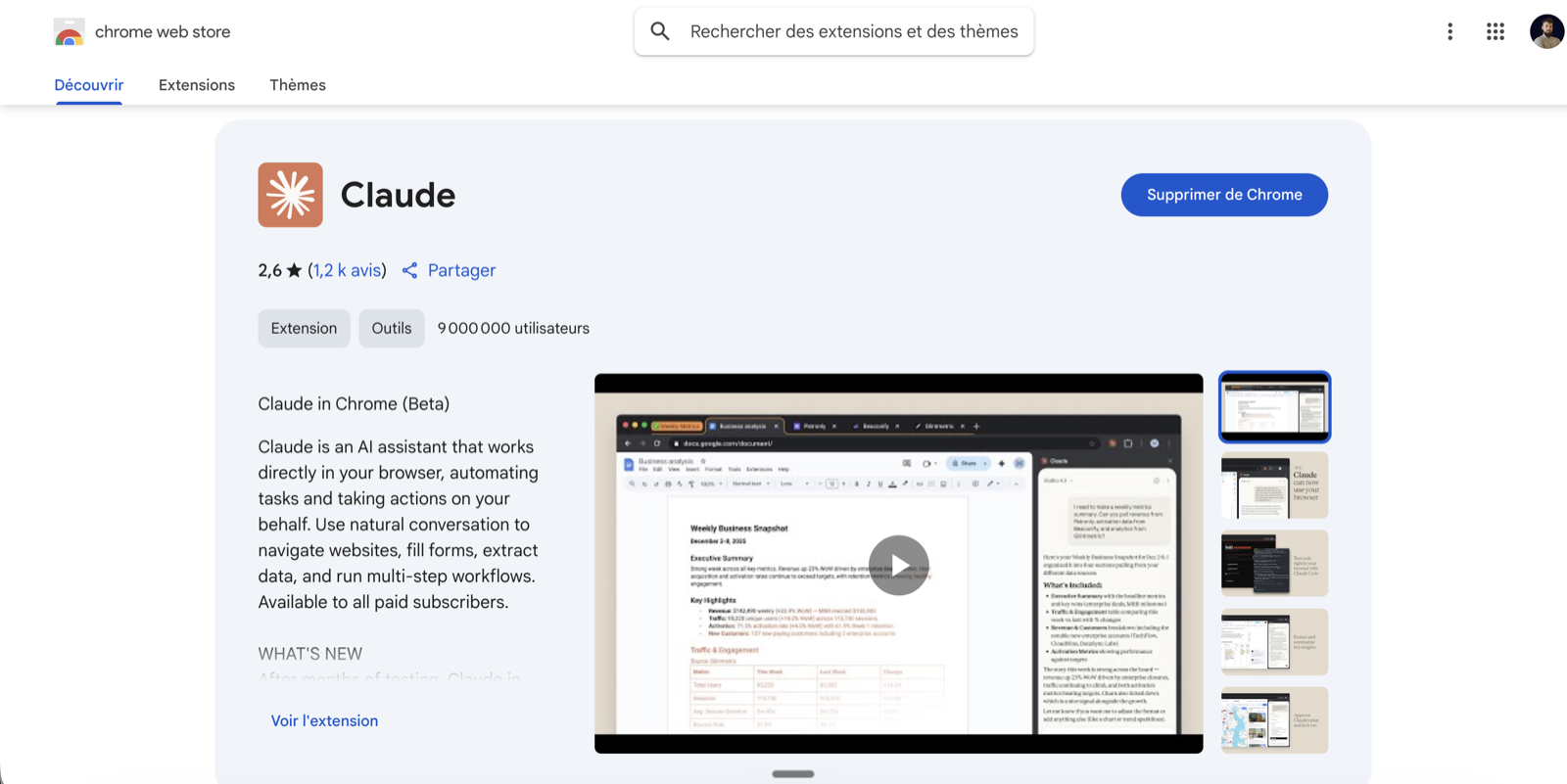Image resolution: width=1567 pixels, height=784 pixels.
Task: Focus the extensions and themes search field
Action: pos(833,31)
